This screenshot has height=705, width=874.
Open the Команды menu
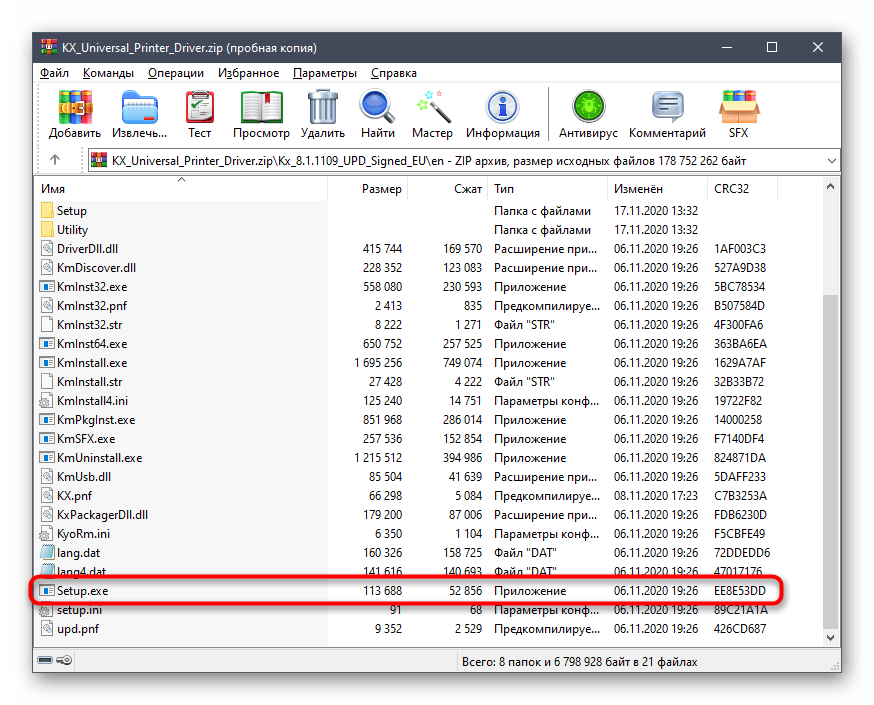(x=108, y=73)
